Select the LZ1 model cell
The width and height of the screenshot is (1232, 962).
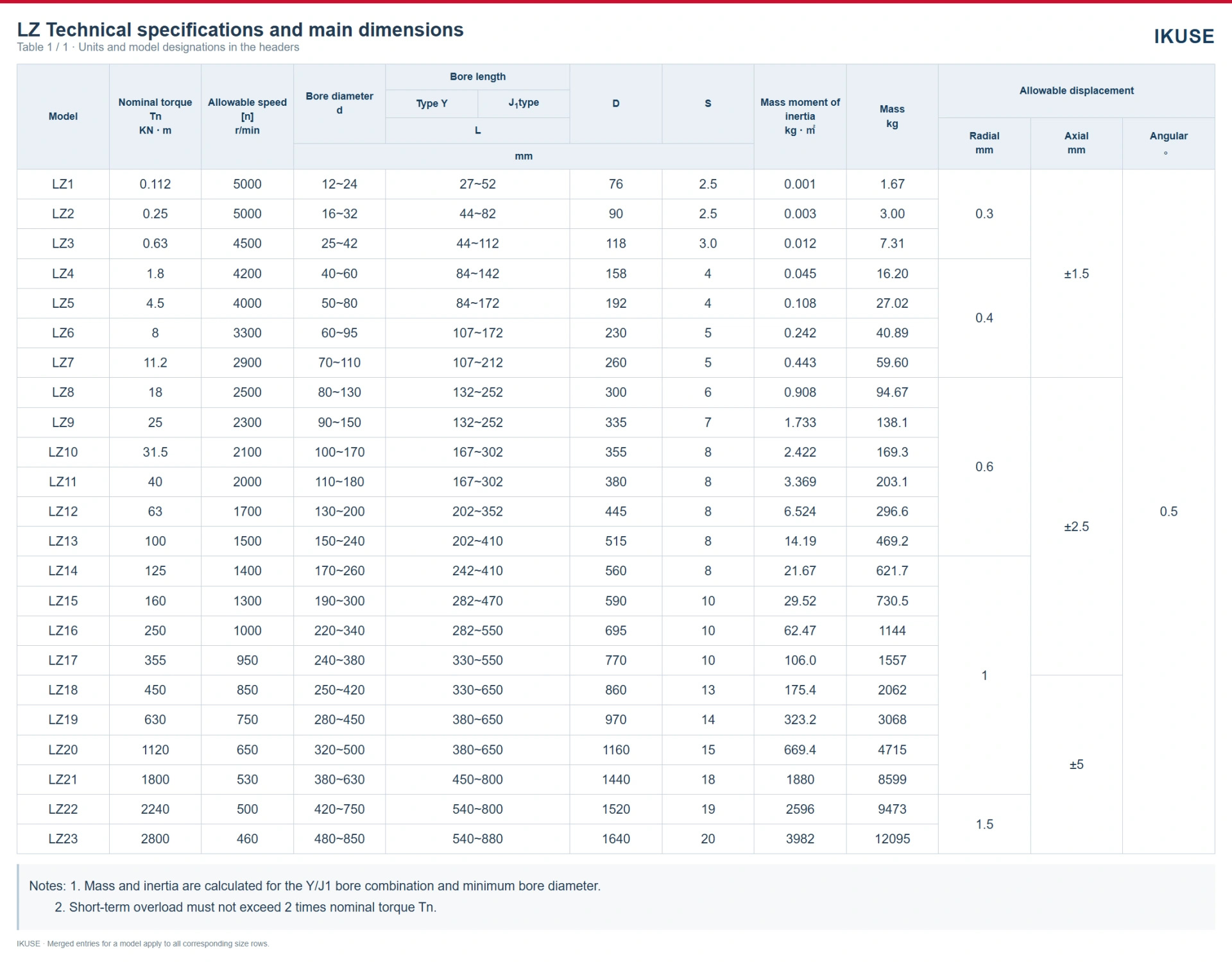(x=63, y=184)
